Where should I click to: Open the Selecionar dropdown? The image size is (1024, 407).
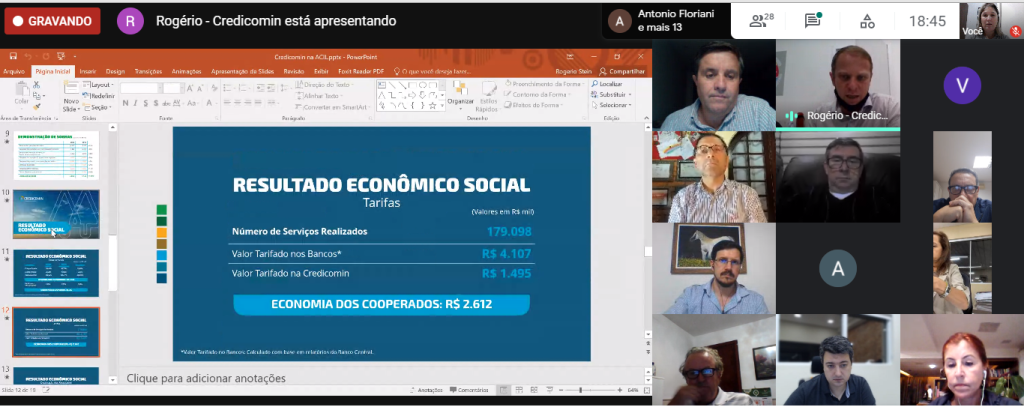click(612, 105)
